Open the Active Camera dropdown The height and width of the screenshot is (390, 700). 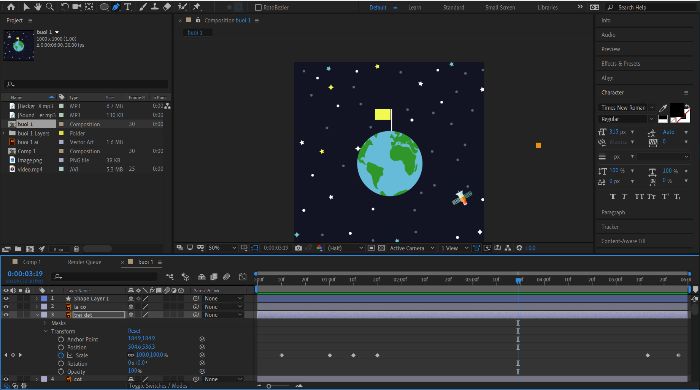coord(412,248)
